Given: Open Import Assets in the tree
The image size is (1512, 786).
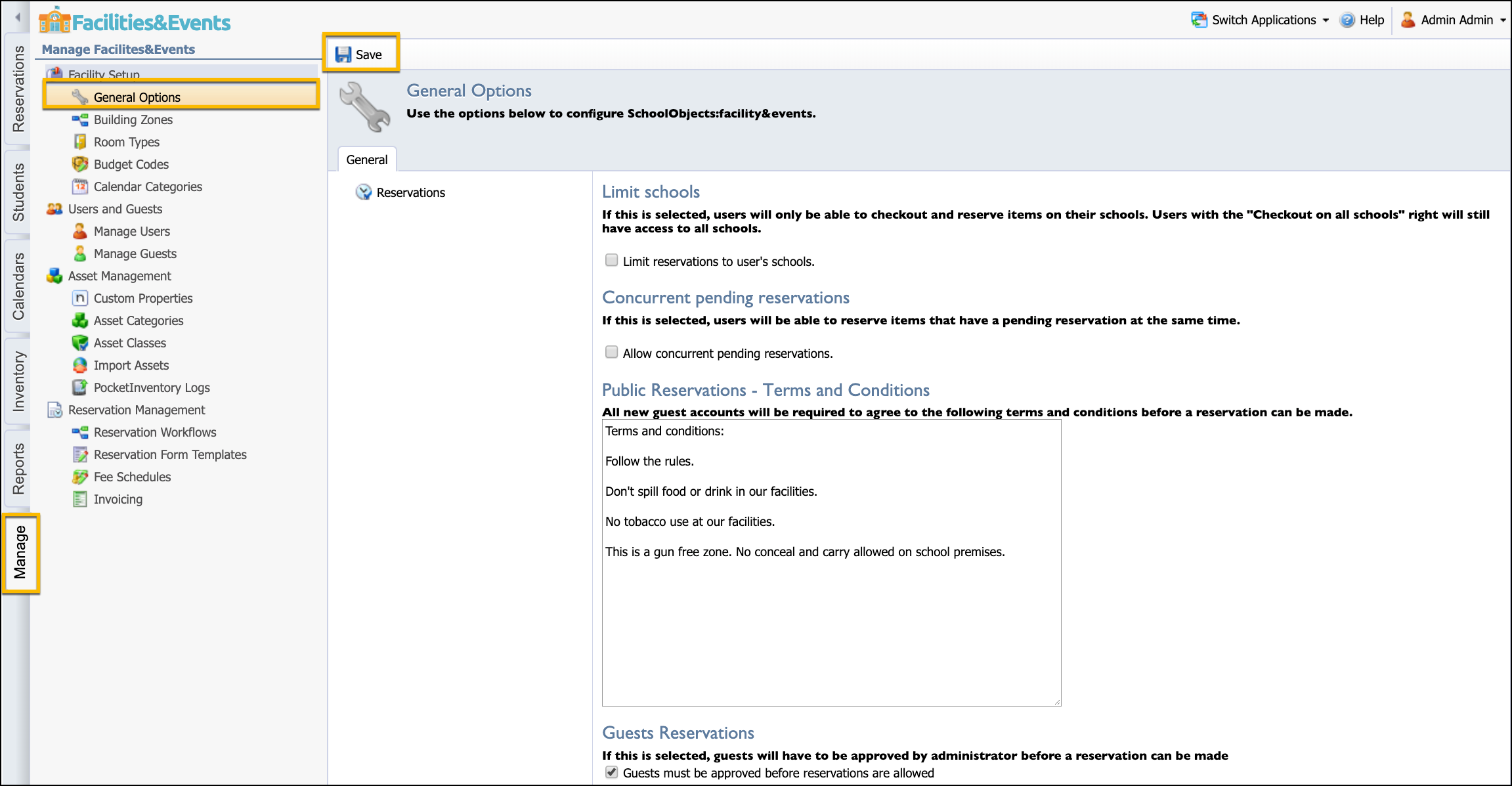Looking at the screenshot, I should coord(131,365).
